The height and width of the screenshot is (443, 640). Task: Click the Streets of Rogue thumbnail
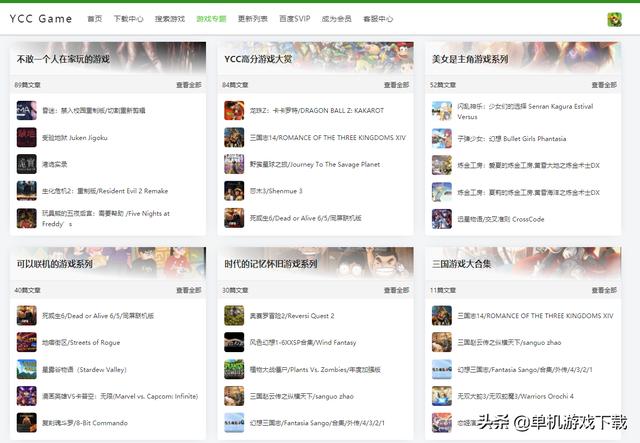(27, 342)
